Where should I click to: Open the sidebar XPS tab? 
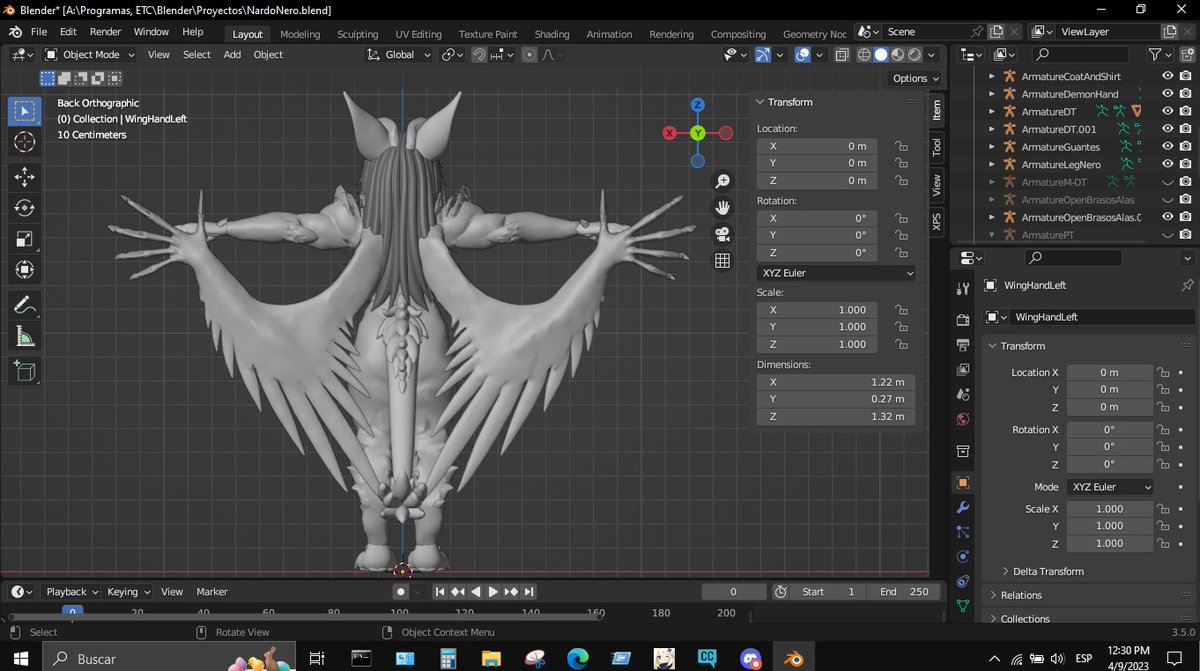tap(937, 222)
